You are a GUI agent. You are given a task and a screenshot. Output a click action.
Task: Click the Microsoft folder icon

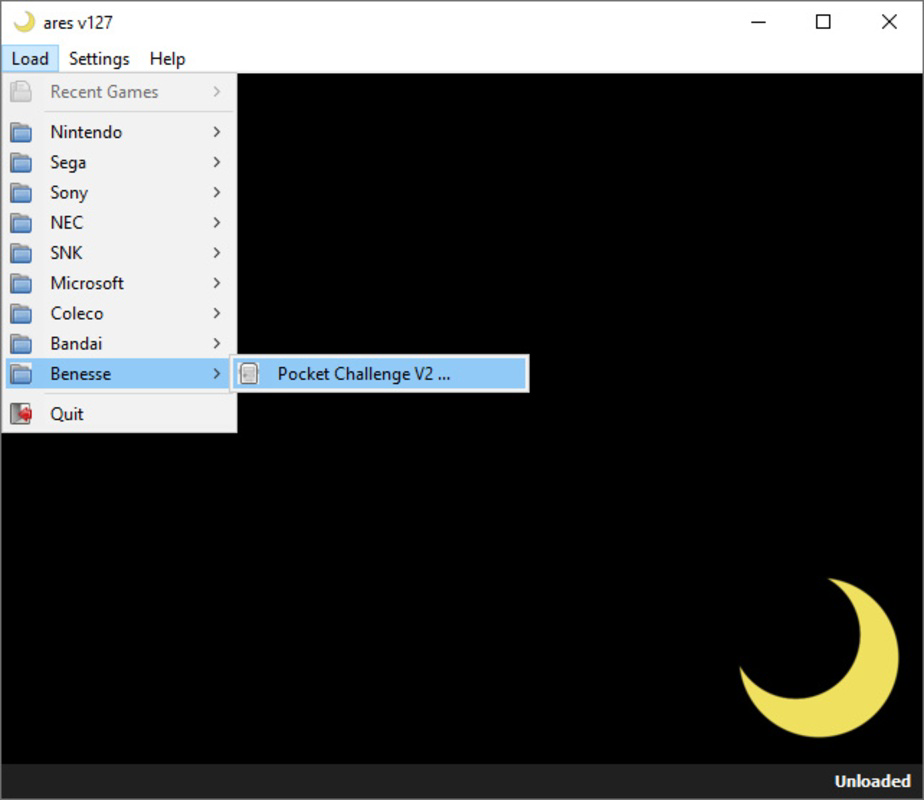tap(21, 283)
